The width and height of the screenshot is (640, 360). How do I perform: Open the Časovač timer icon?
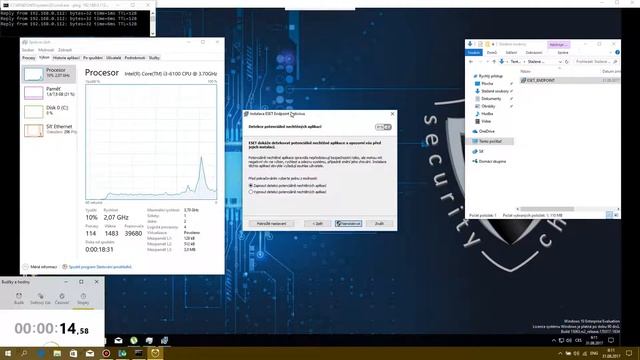62,298
